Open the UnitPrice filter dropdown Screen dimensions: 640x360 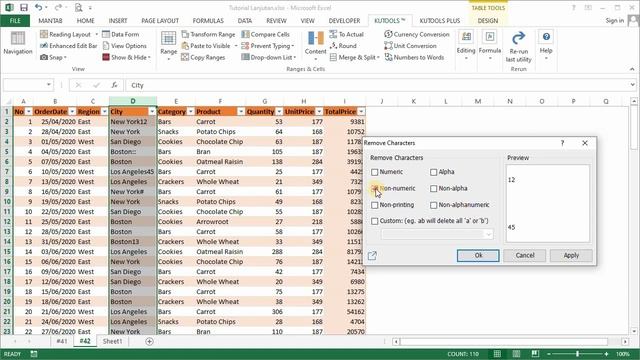click(319, 111)
